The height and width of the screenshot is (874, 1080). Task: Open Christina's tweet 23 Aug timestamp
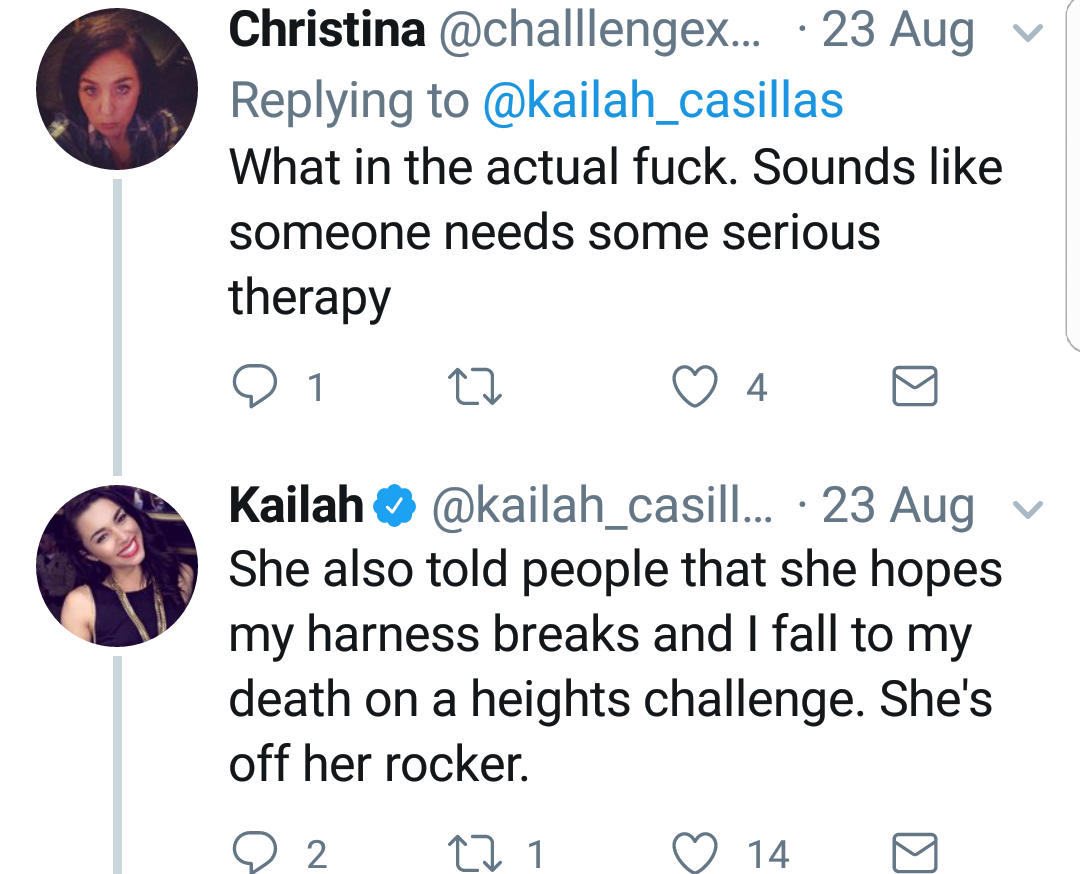[x=898, y=32]
